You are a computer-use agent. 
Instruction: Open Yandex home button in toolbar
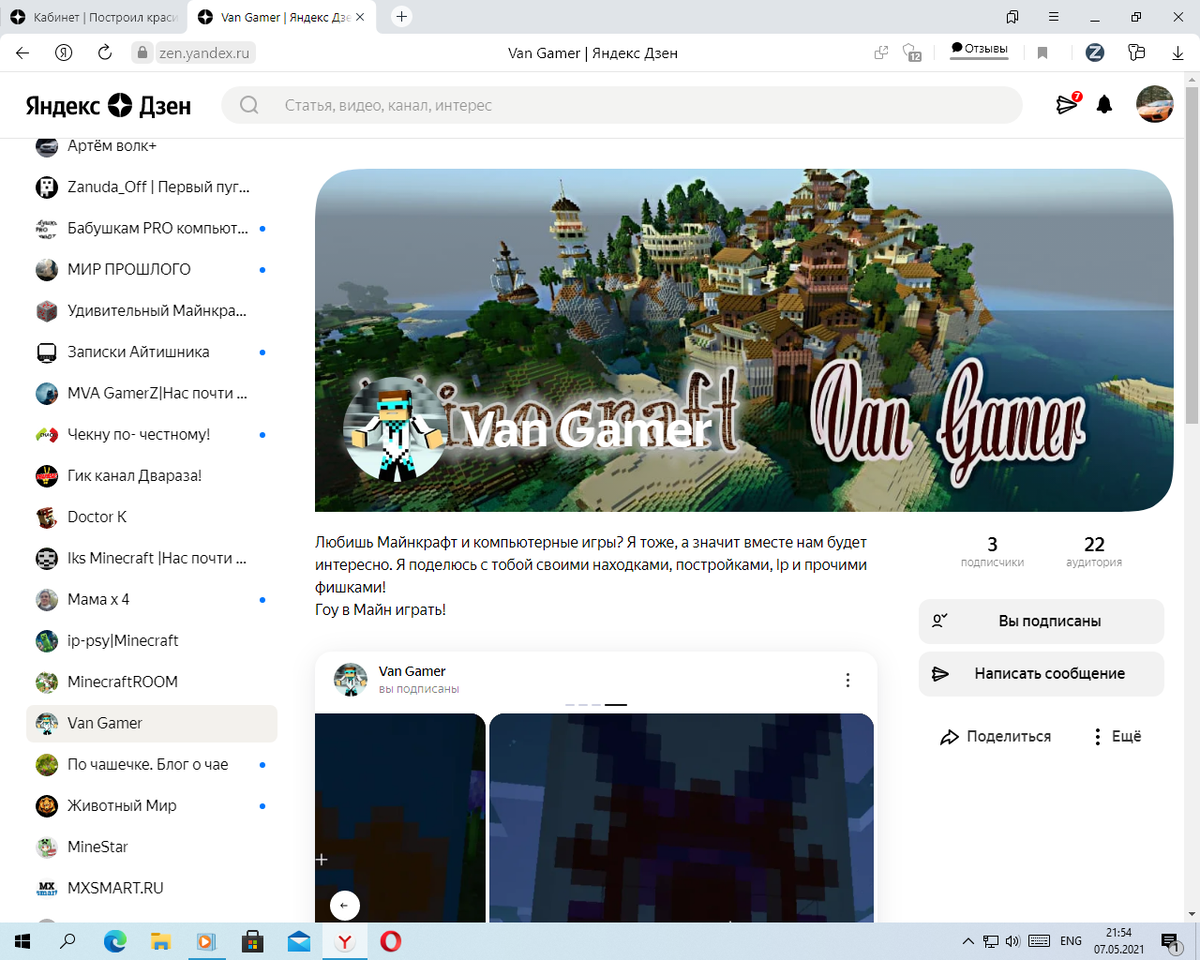(x=64, y=52)
